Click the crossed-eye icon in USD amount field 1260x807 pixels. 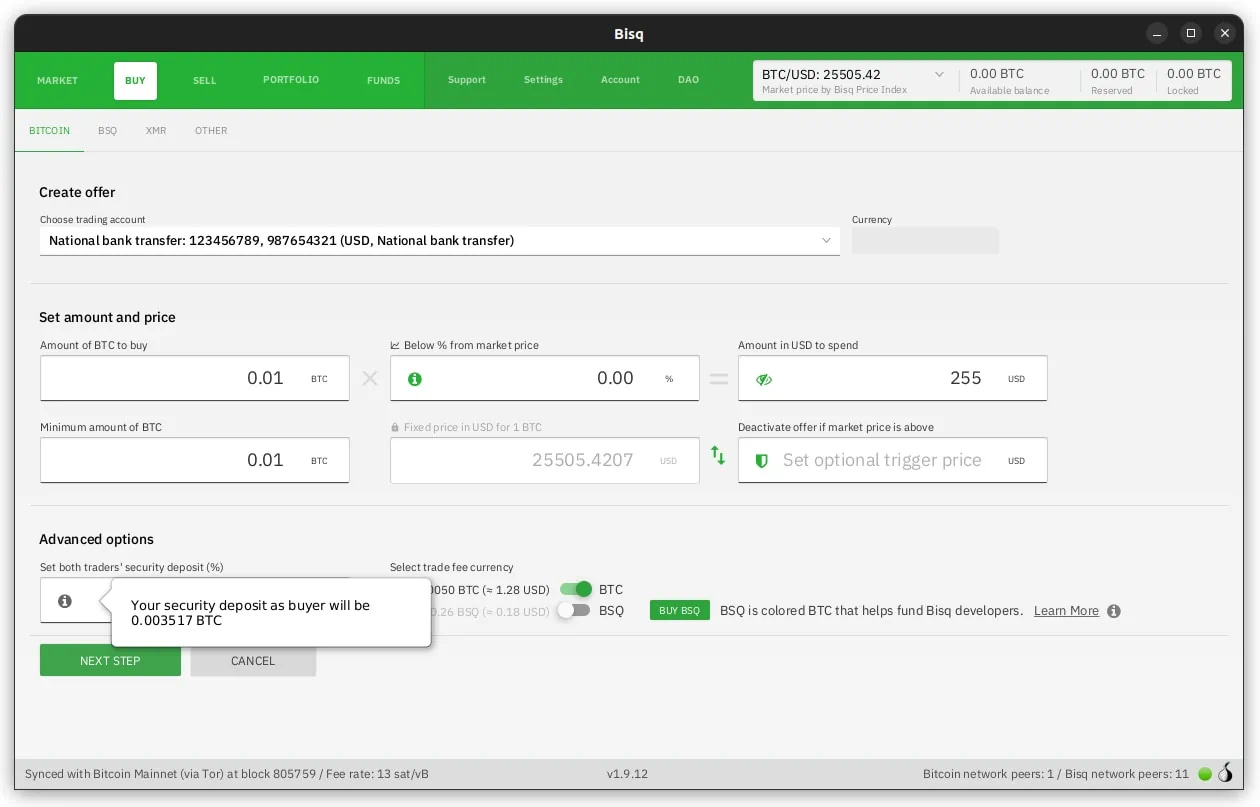click(764, 379)
